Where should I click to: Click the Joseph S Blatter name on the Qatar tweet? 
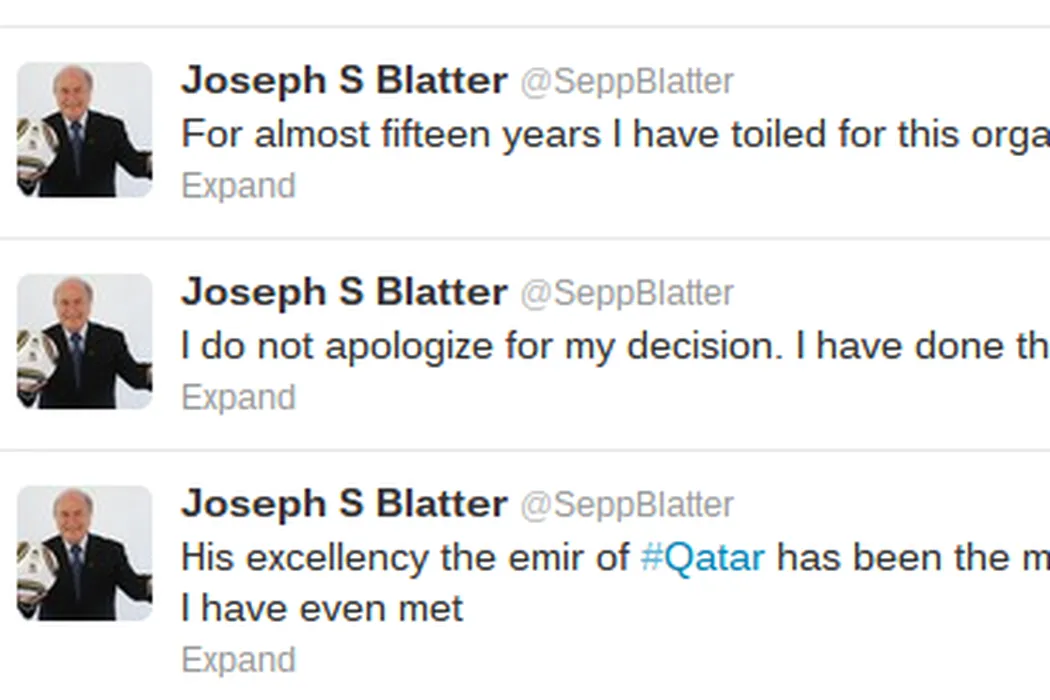[x=344, y=504]
